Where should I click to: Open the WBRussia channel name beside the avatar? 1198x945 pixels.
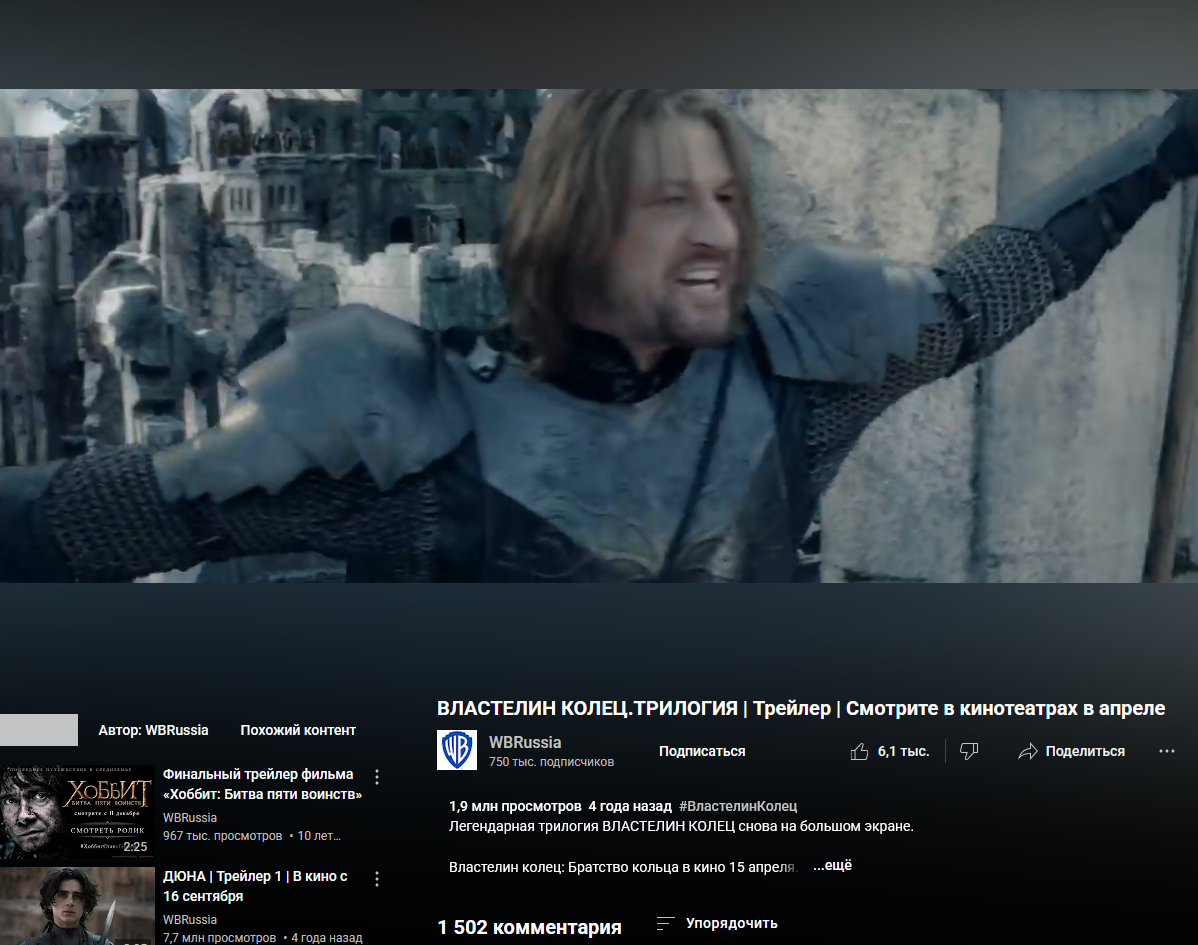pos(525,743)
